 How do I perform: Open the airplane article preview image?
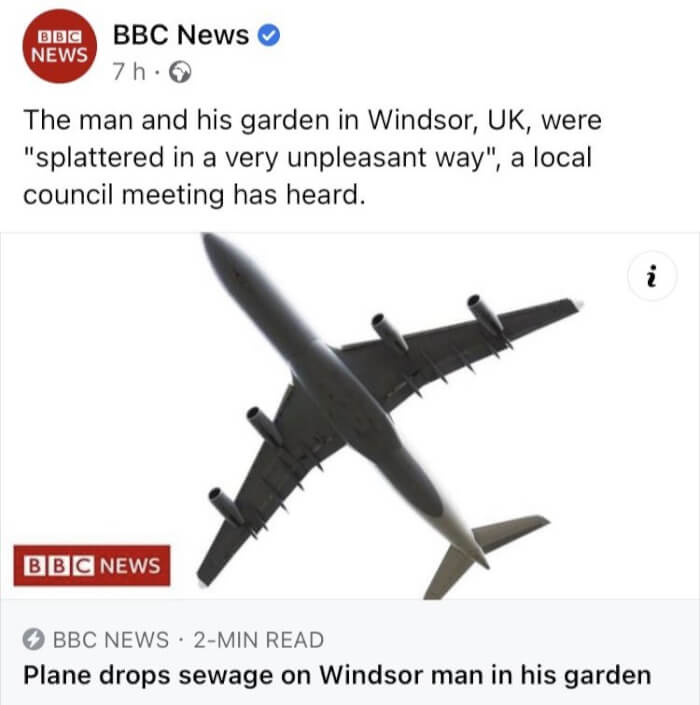[x=350, y=416]
